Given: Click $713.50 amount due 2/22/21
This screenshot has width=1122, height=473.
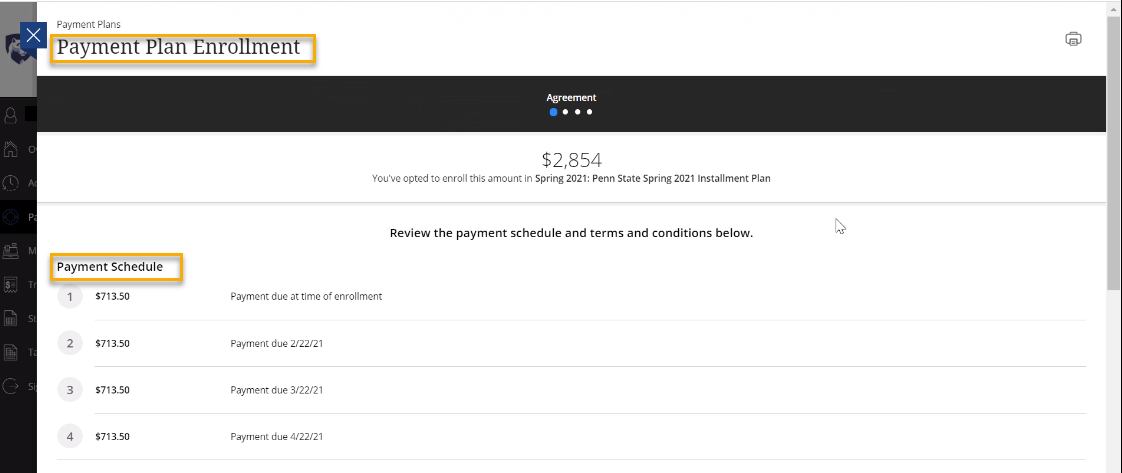Looking at the screenshot, I should [112, 343].
